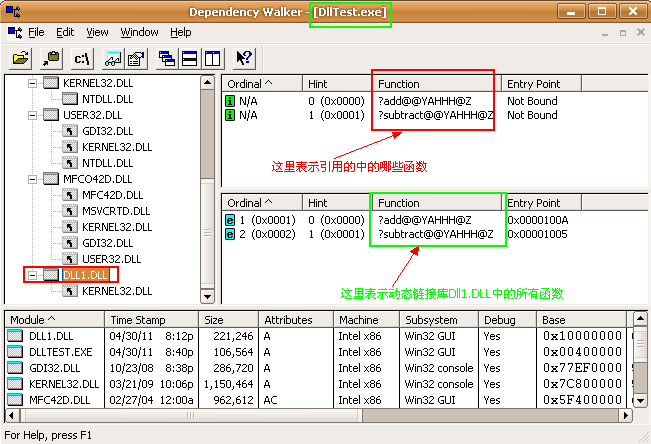The height and width of the screenshot is (444, 651).
Task: Sort imports pane by Function column
Action: coord(437,84)
